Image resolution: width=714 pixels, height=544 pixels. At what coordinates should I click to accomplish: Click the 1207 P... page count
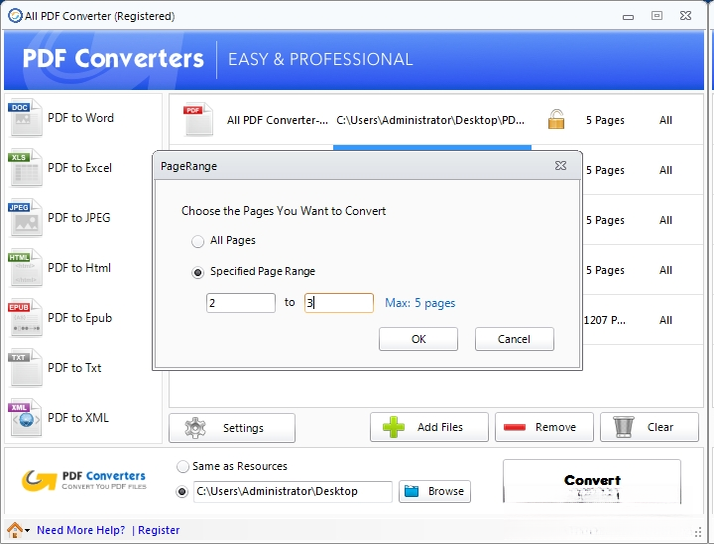click(x=605, y=320)
